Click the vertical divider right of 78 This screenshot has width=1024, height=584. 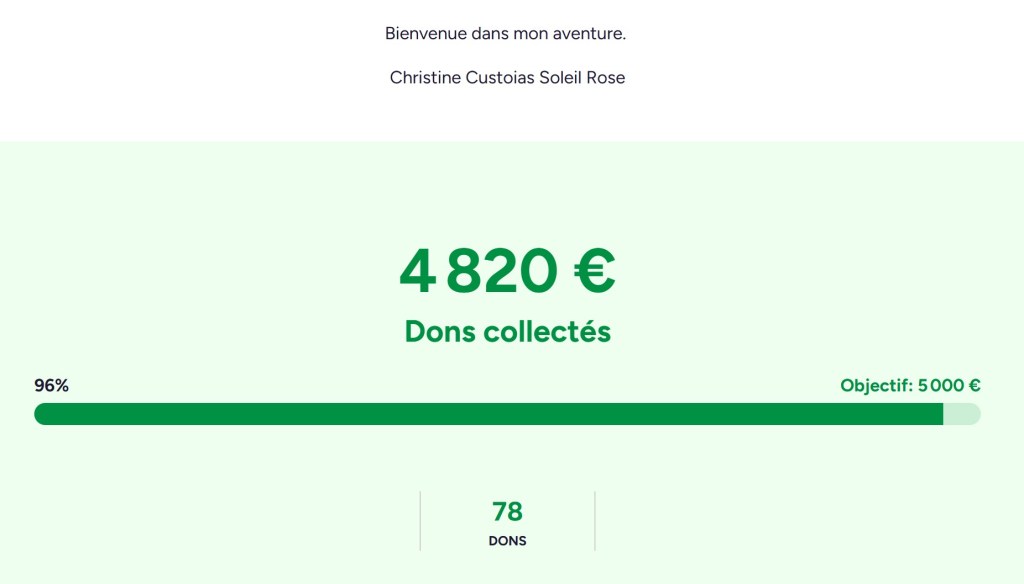595,521
